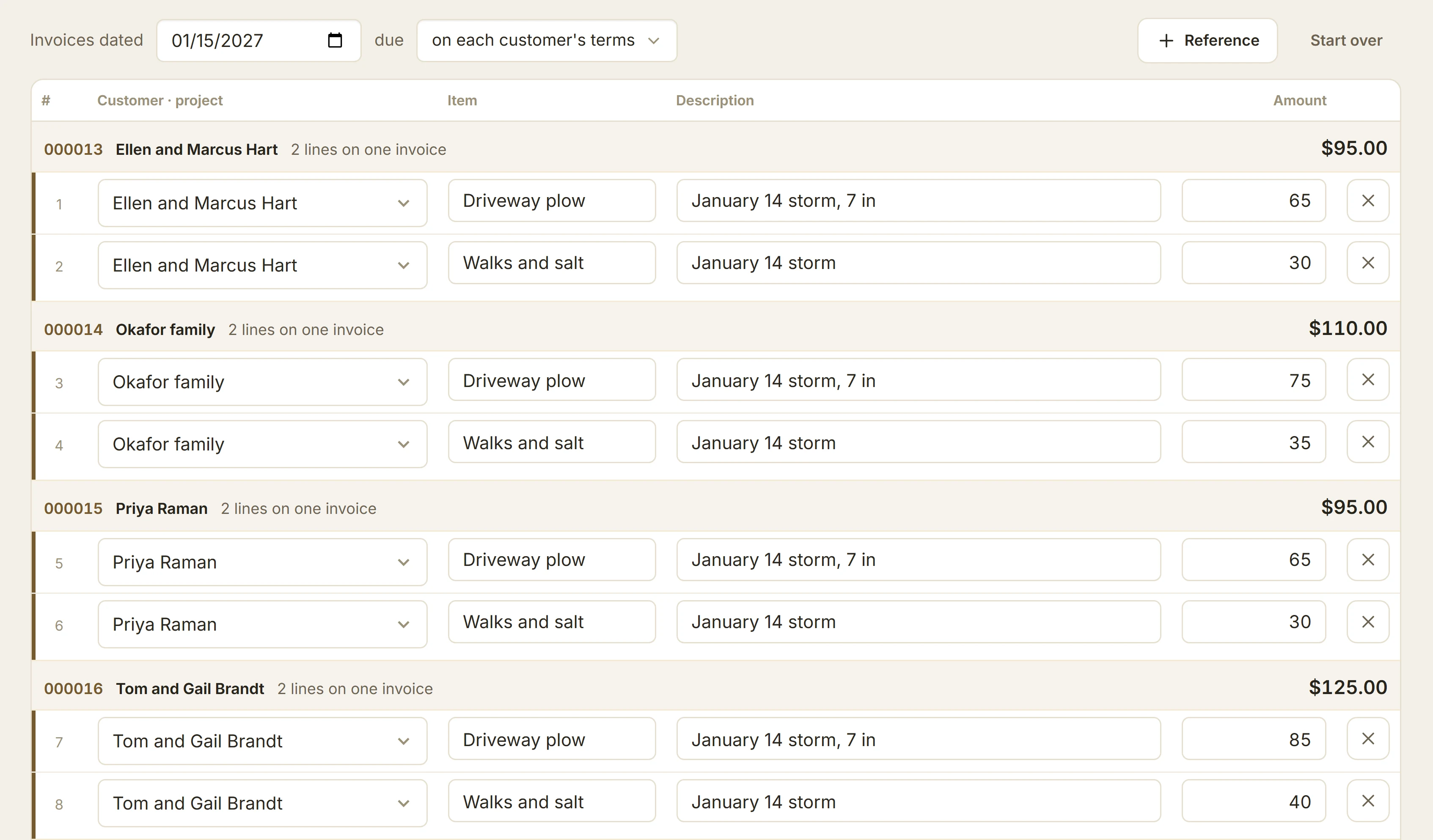Edit item field on line 2 Walks and salt
This screenshot has width=1433, height=840.
coord(552,263)
